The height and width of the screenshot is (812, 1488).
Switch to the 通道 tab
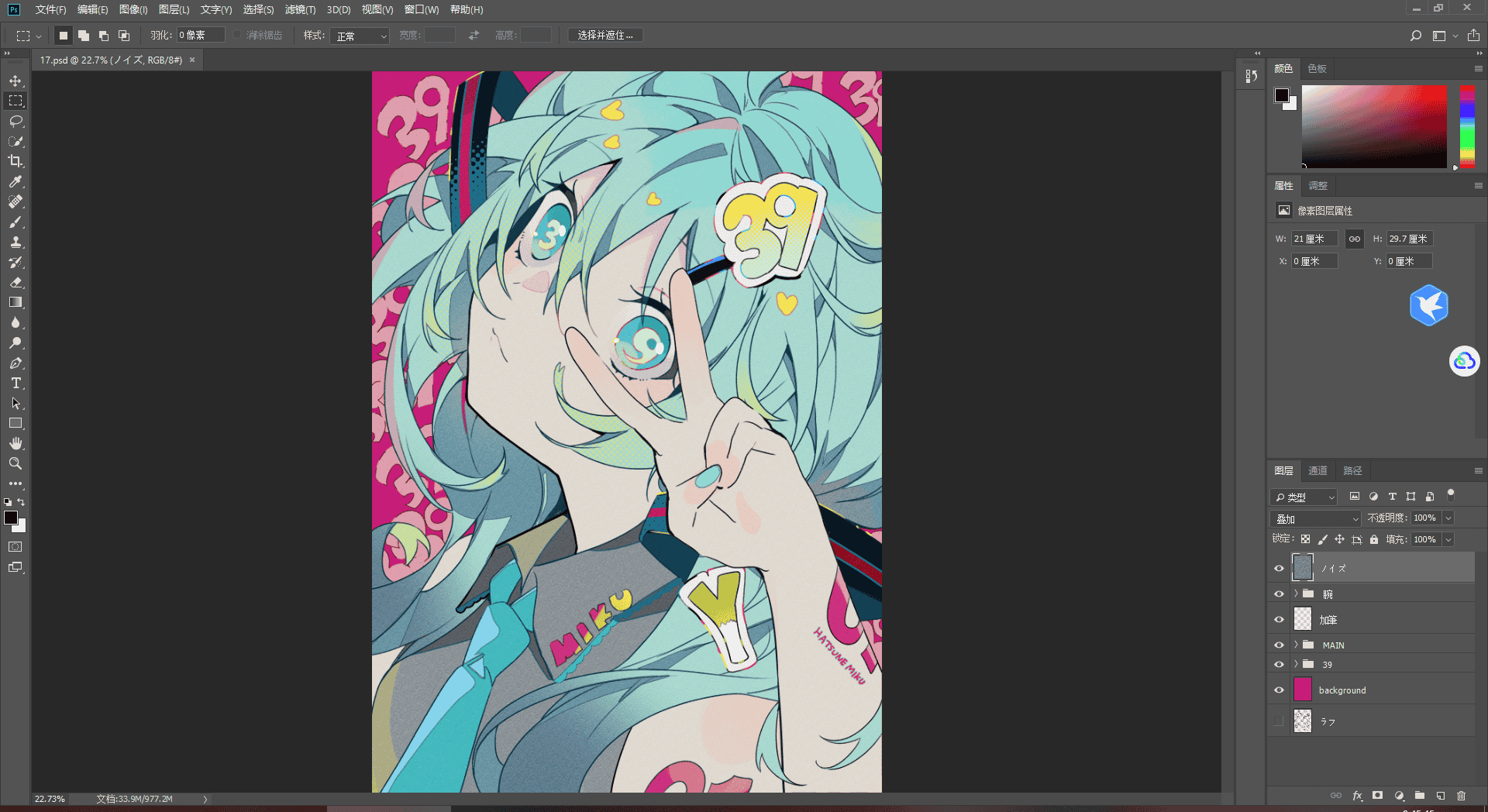coord(1317,470)
